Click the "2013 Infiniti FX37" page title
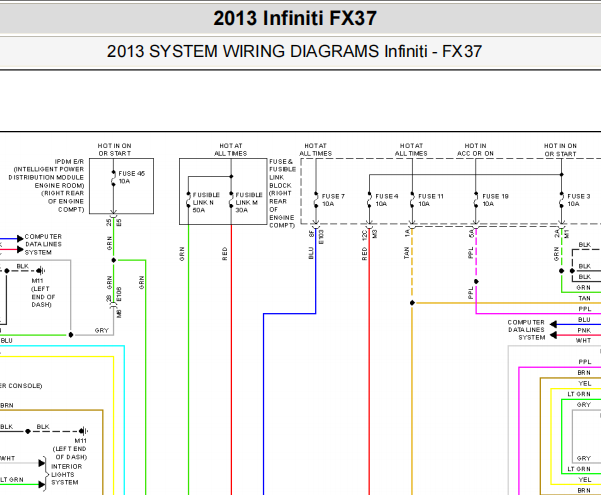 click(295, 18)
